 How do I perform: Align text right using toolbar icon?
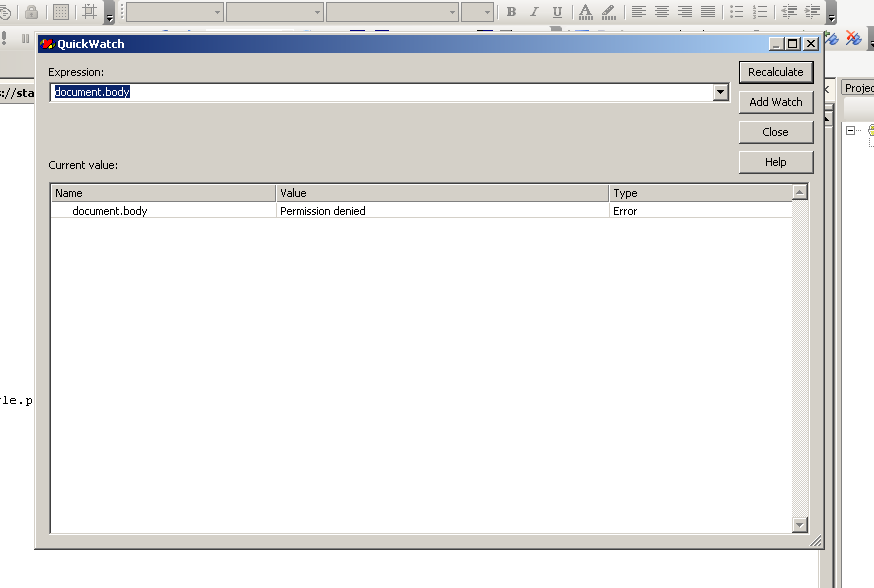(x=685, y=12)
